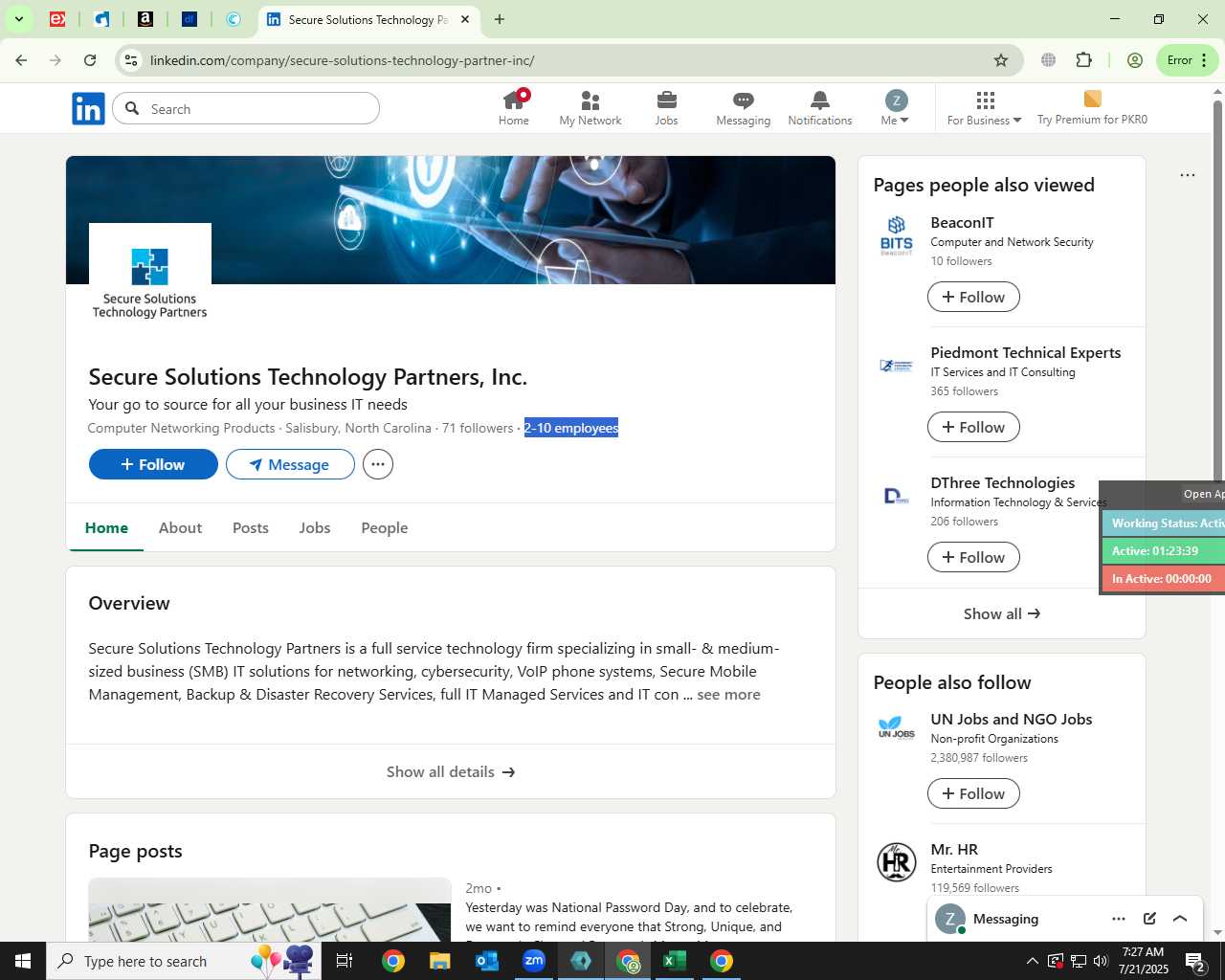Switch to the company Jobs tab

[315, 528]
